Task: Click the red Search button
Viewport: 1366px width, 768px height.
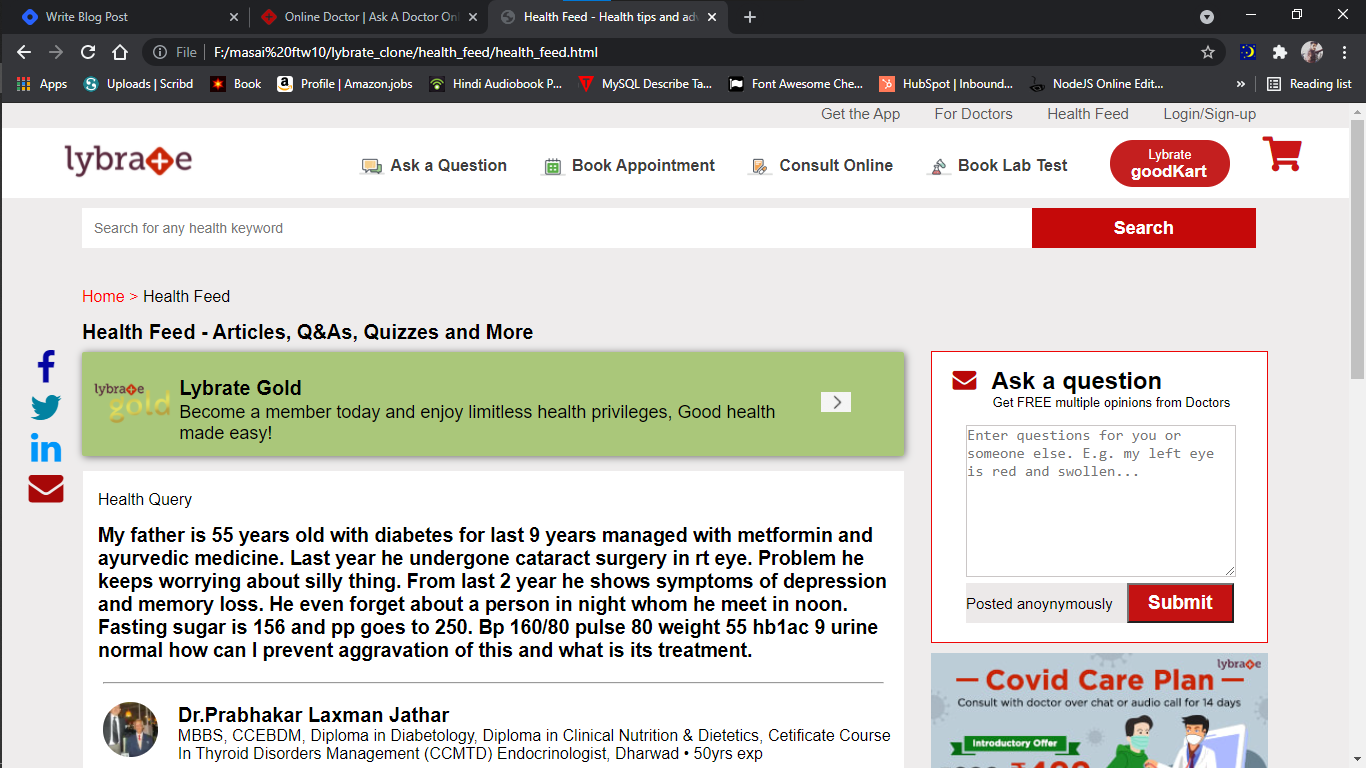Action: pos(1143,228)
